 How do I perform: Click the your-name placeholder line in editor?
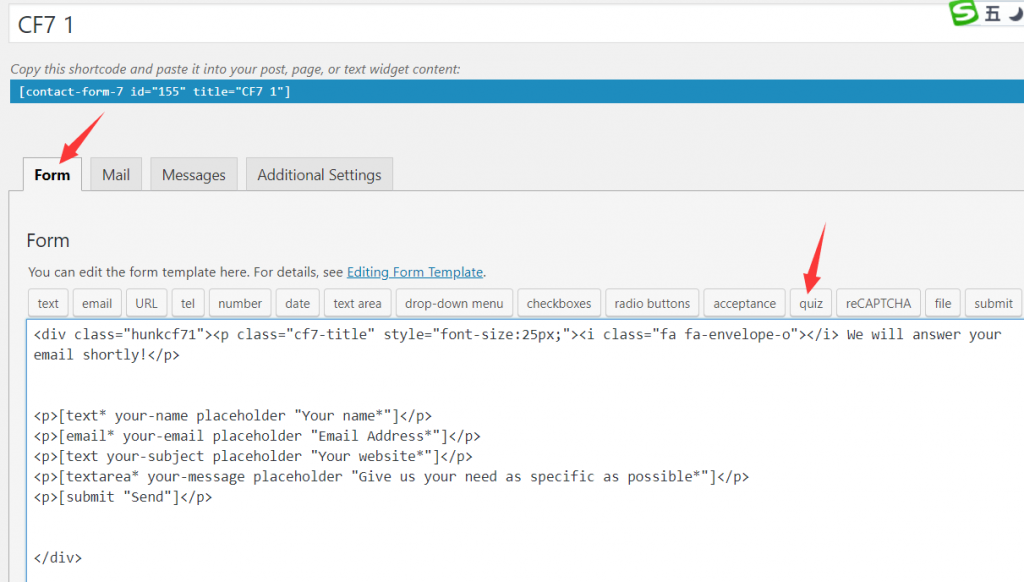(232, 416)
